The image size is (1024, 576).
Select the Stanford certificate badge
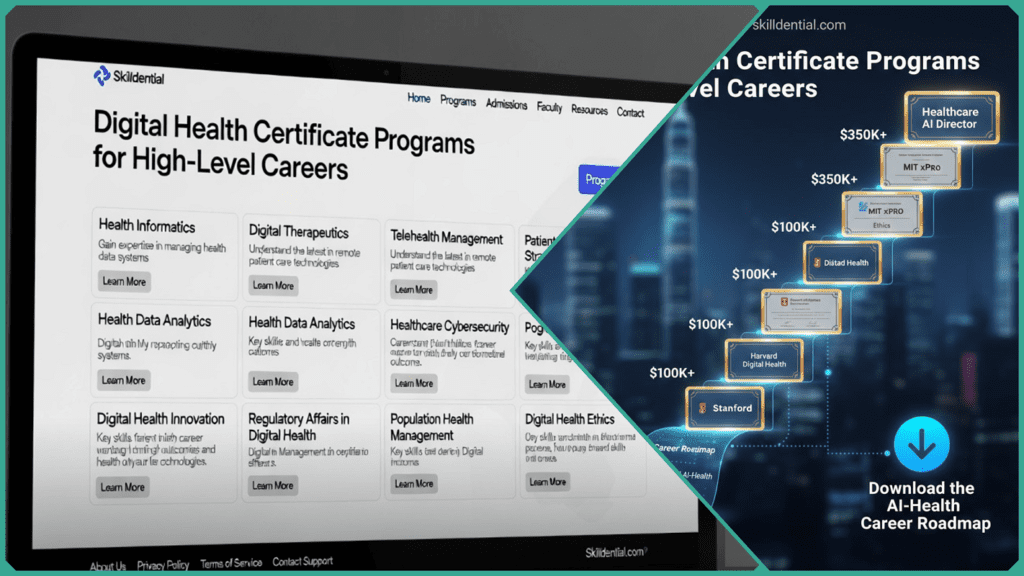pyautogui.click(x=727, y=407)
